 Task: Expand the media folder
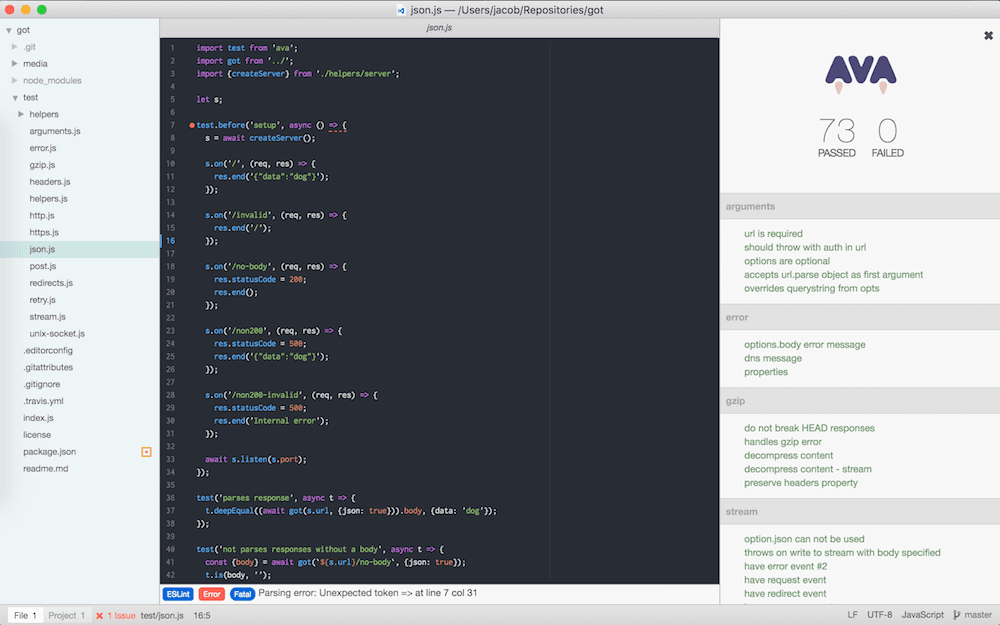coord(15,63)
